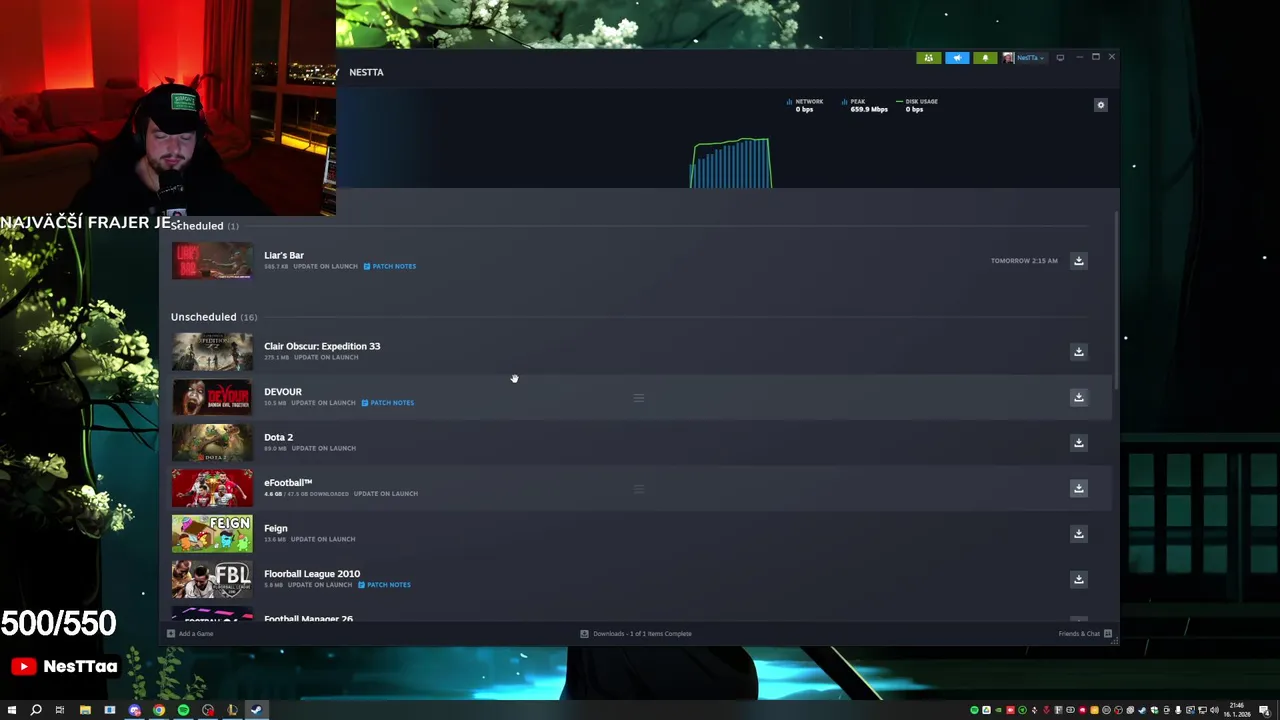Click the system tray volume icon
This screenshot has height=720, width=1280.
(1214, 710)
